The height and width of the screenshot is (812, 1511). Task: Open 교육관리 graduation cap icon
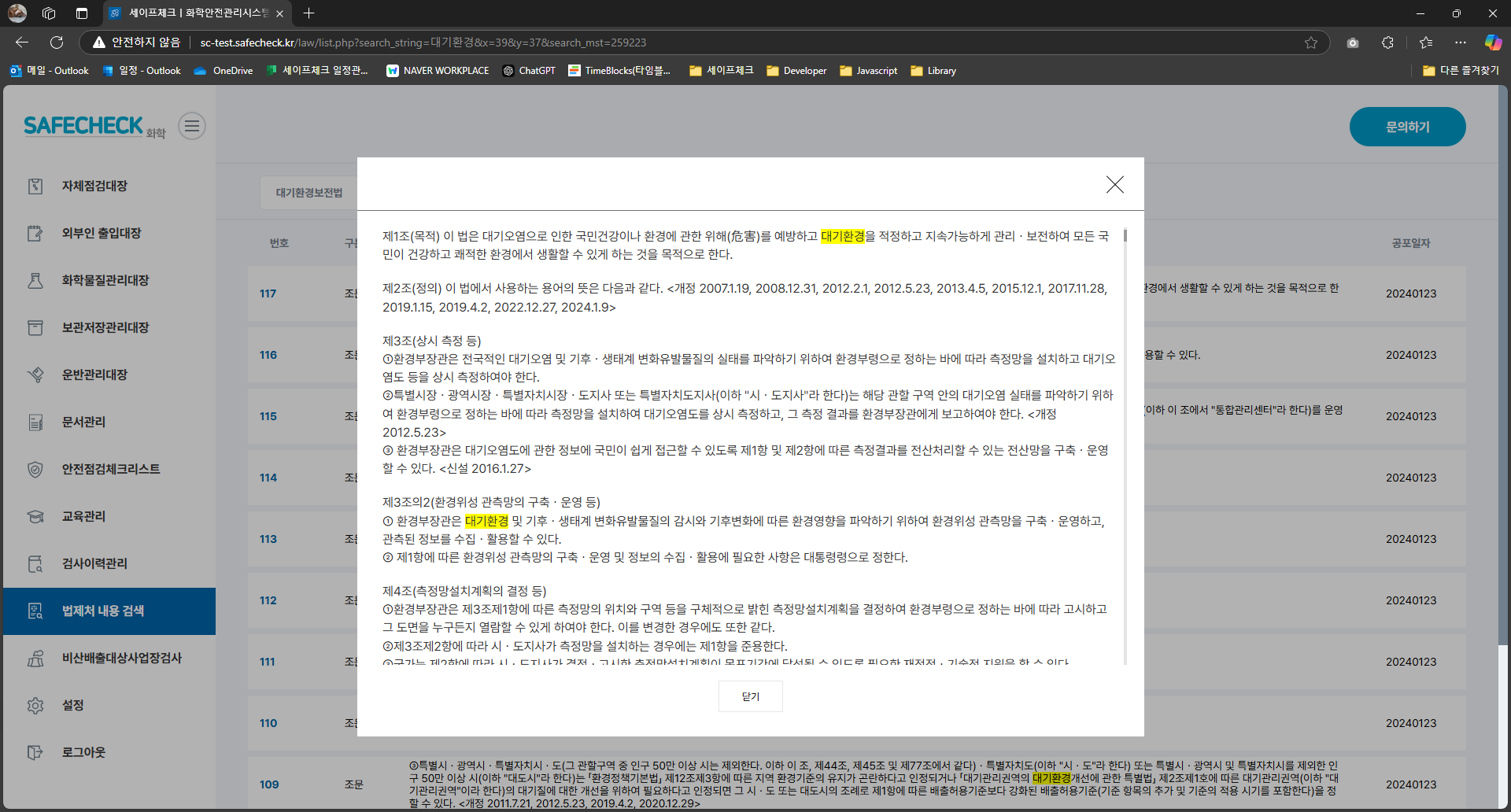click(35, 516)
